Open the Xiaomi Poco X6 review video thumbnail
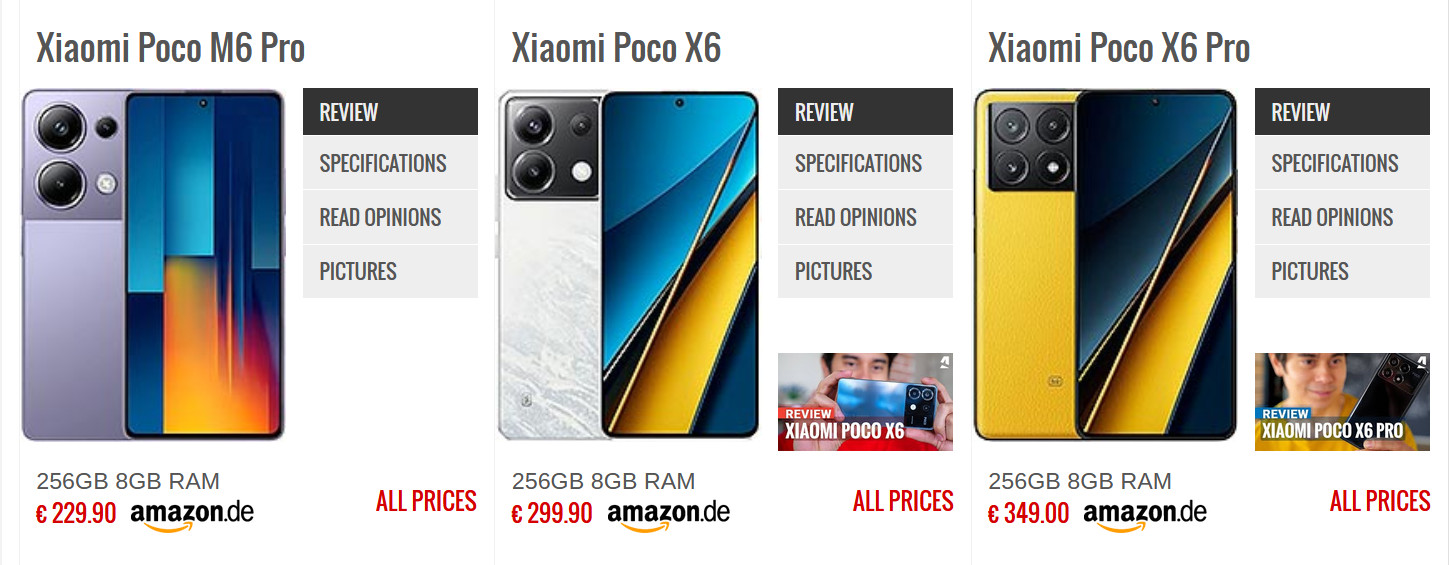The image size is (1449, 565). tap(865, 402)
